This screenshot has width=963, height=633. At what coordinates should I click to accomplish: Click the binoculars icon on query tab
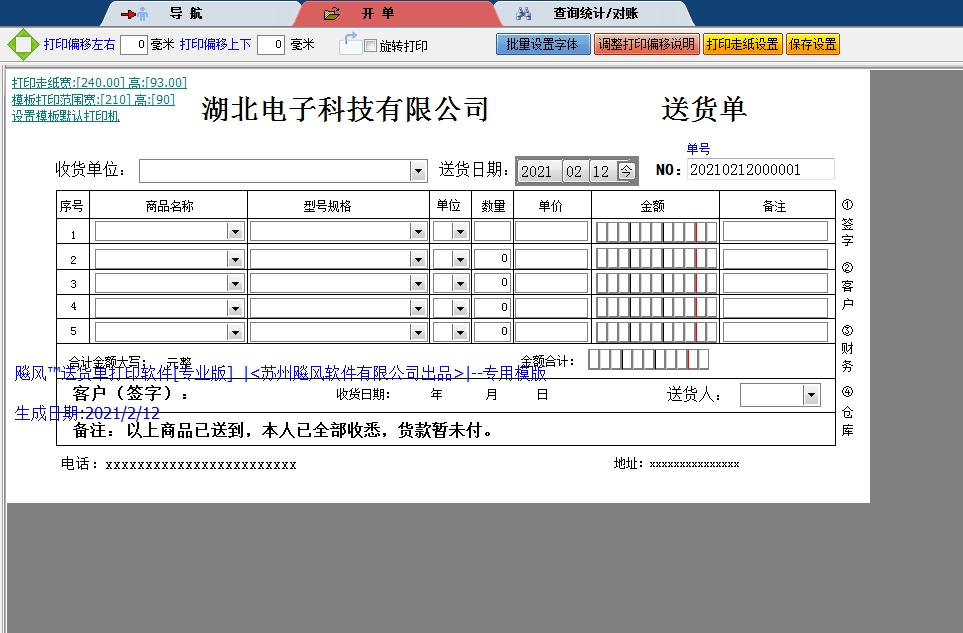tap(523, 14)
